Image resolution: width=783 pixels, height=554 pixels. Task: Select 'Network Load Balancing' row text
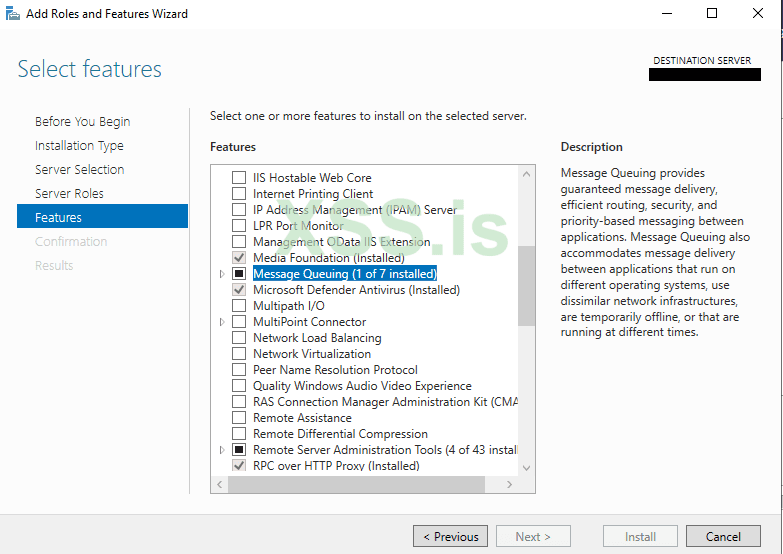pos(317,338)
